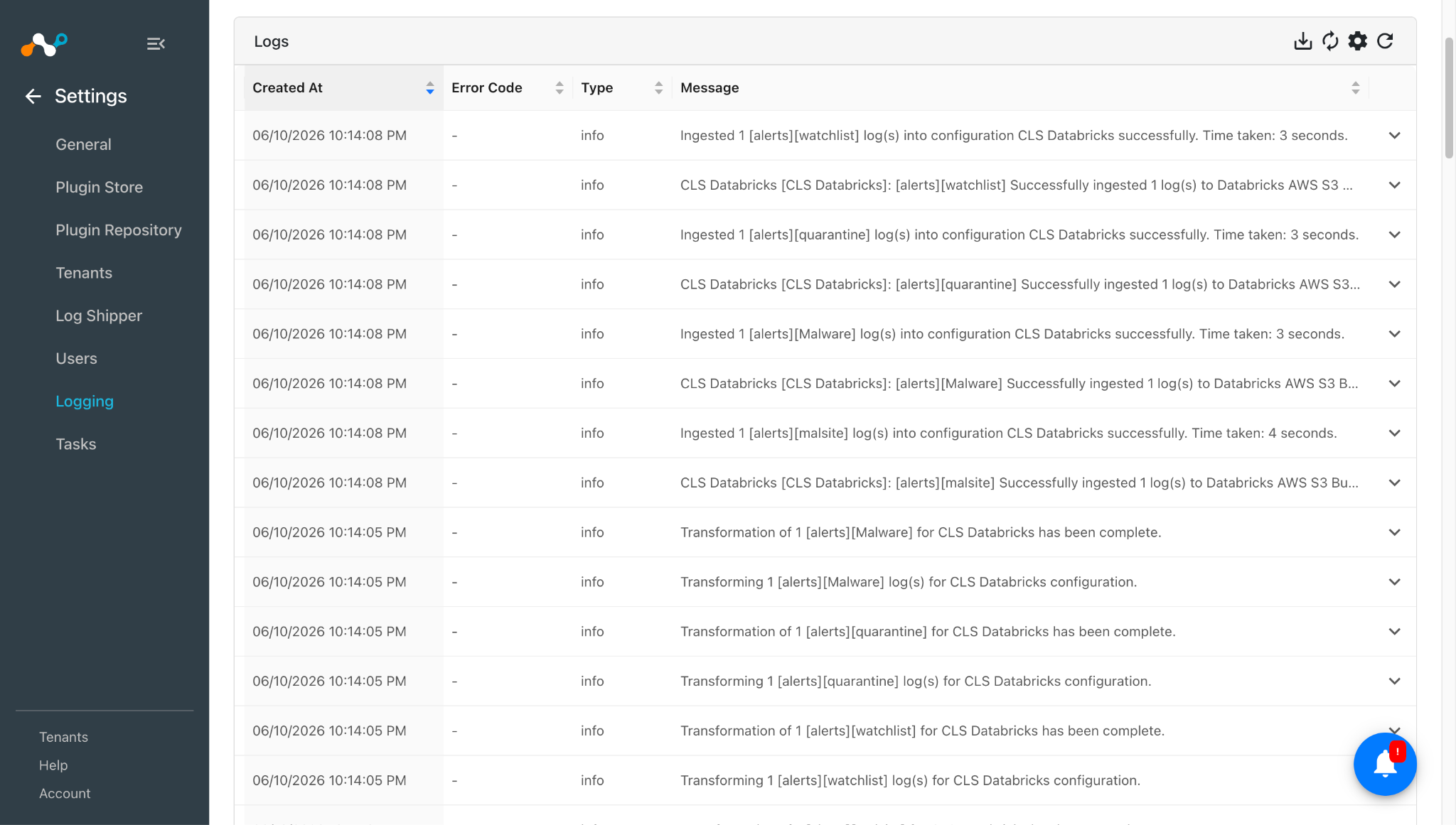Viewport: 1456px width, 825px height.
Task: Click 'Ingested 1 [alerts][quarantine]' message
Action: (1019, 235)
